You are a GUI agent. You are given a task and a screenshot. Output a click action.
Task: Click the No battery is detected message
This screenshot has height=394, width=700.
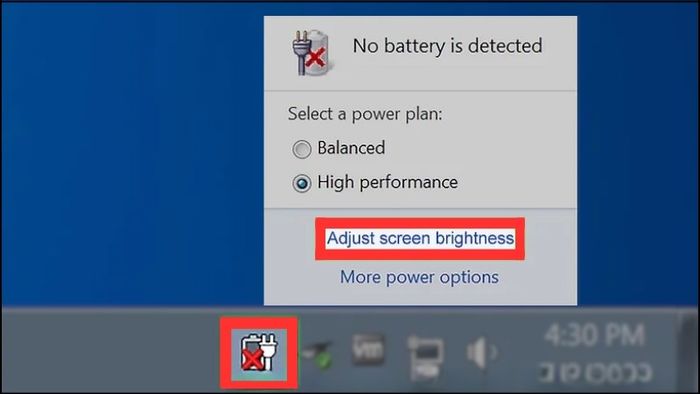(447, 46)
